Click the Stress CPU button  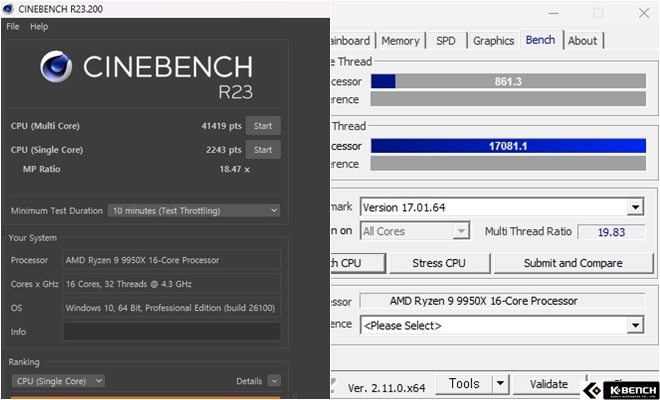439,263
